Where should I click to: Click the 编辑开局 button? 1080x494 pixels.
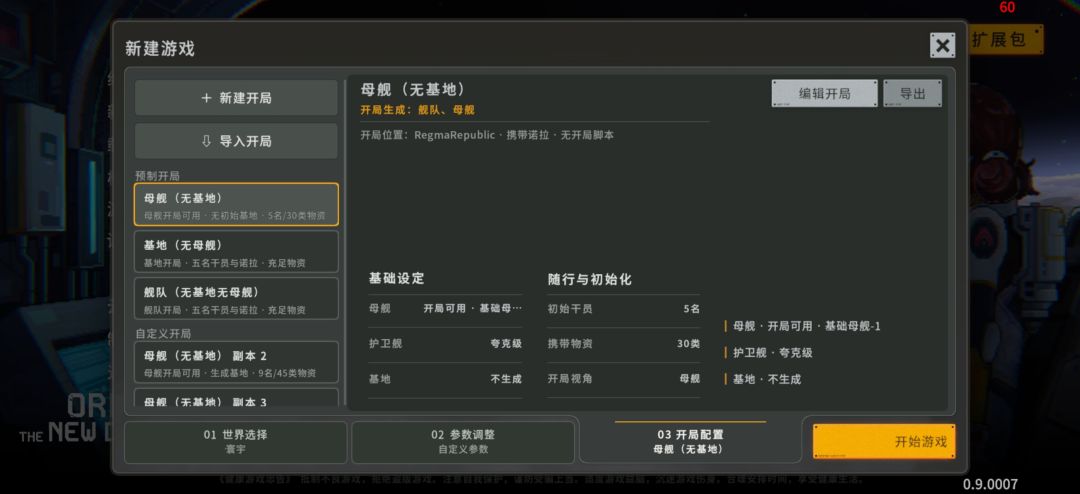[x=824, y=94]
